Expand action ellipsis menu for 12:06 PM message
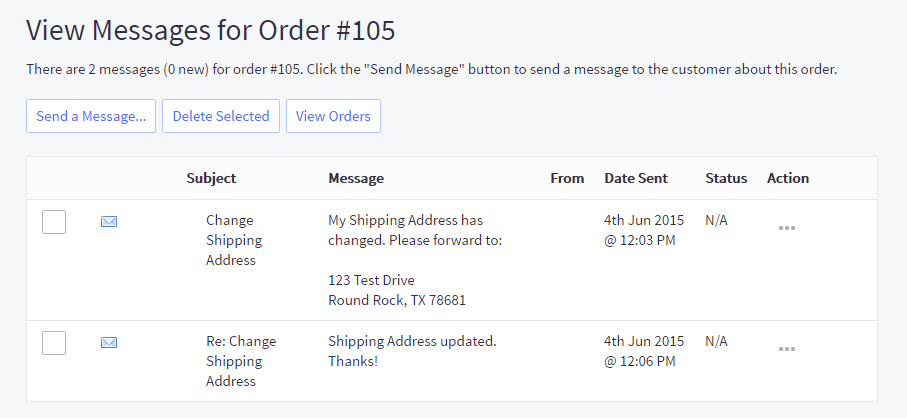The height and width of the screenshot is (418, 907). tap(787, 349)
